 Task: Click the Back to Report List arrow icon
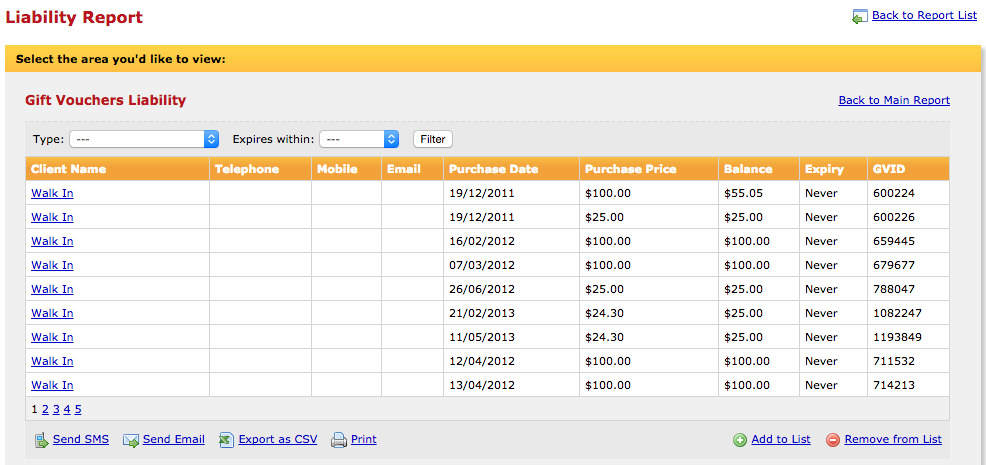[860, 17]
